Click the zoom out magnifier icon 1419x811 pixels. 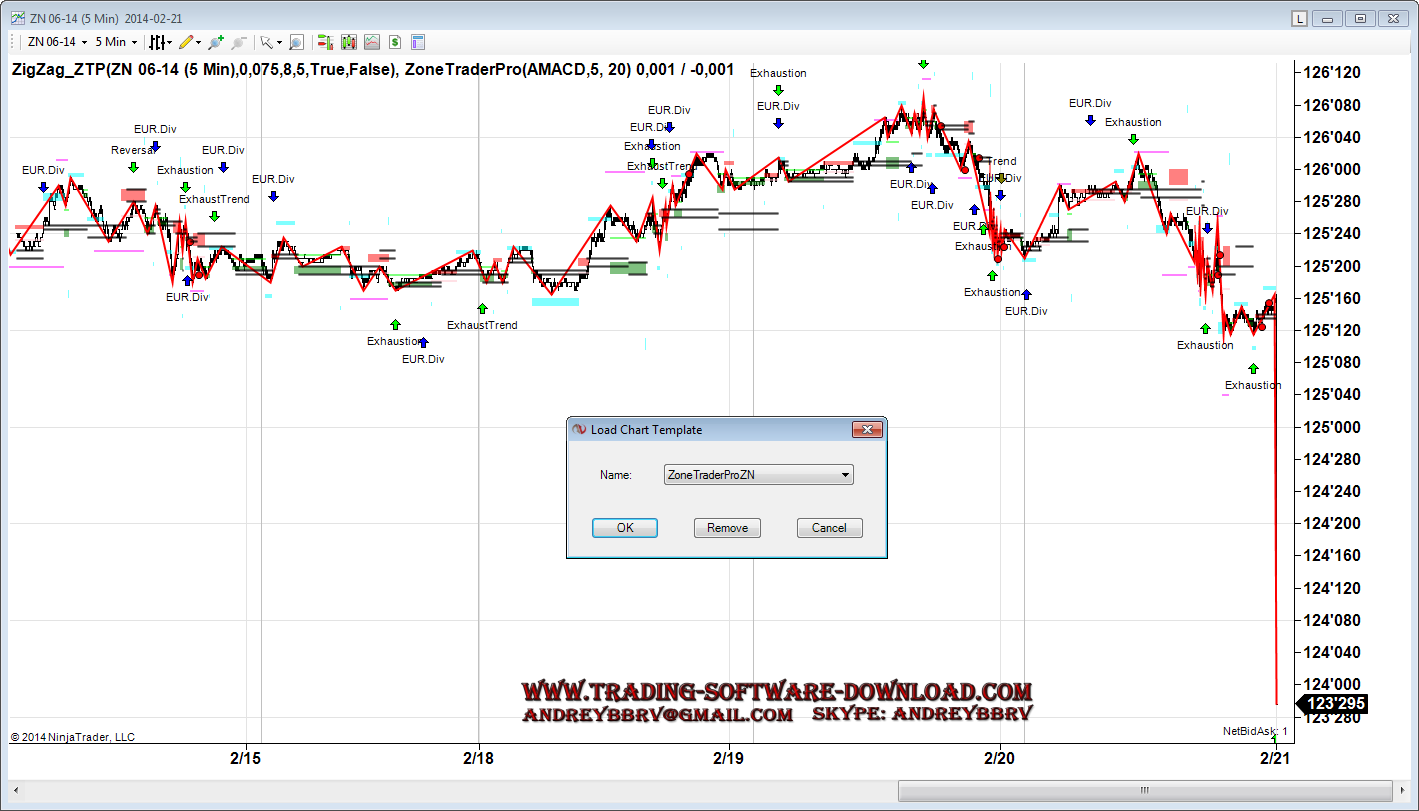[238, 42]
